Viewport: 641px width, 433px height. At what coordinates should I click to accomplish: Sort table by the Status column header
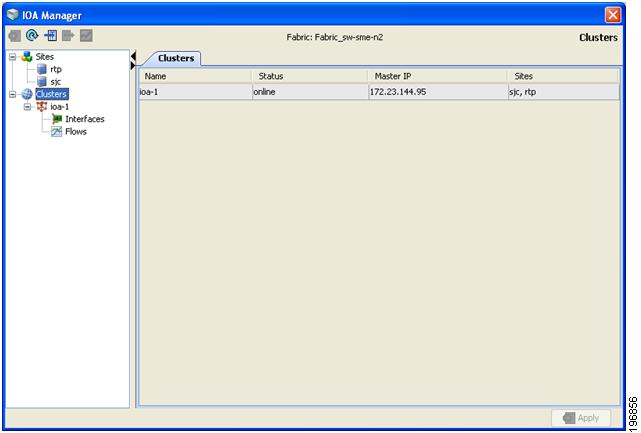tap(310, 76)
